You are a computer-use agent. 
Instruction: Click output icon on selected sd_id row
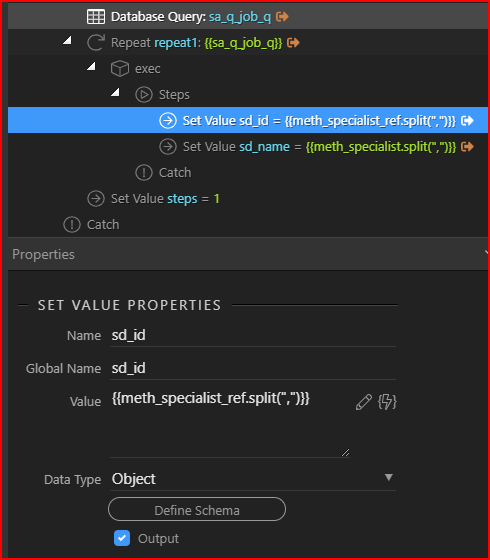[x=467, y=121]
